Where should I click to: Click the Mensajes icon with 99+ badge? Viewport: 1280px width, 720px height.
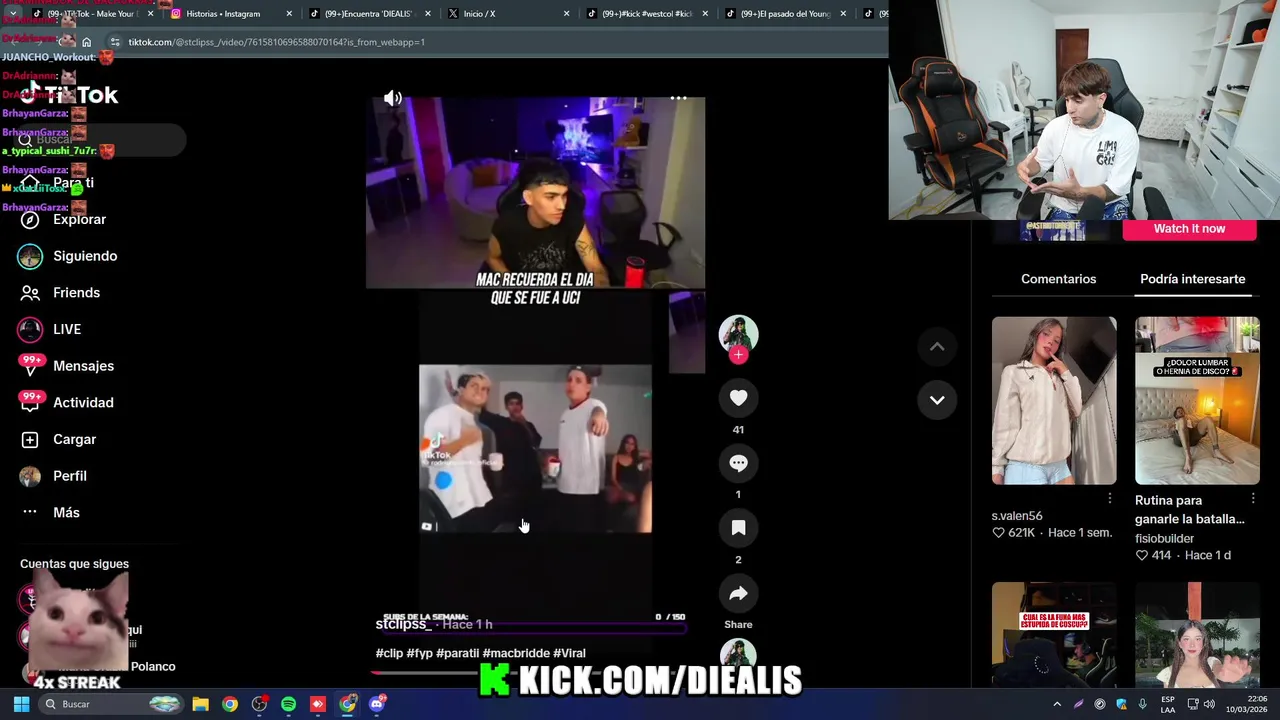click(30, 366)
